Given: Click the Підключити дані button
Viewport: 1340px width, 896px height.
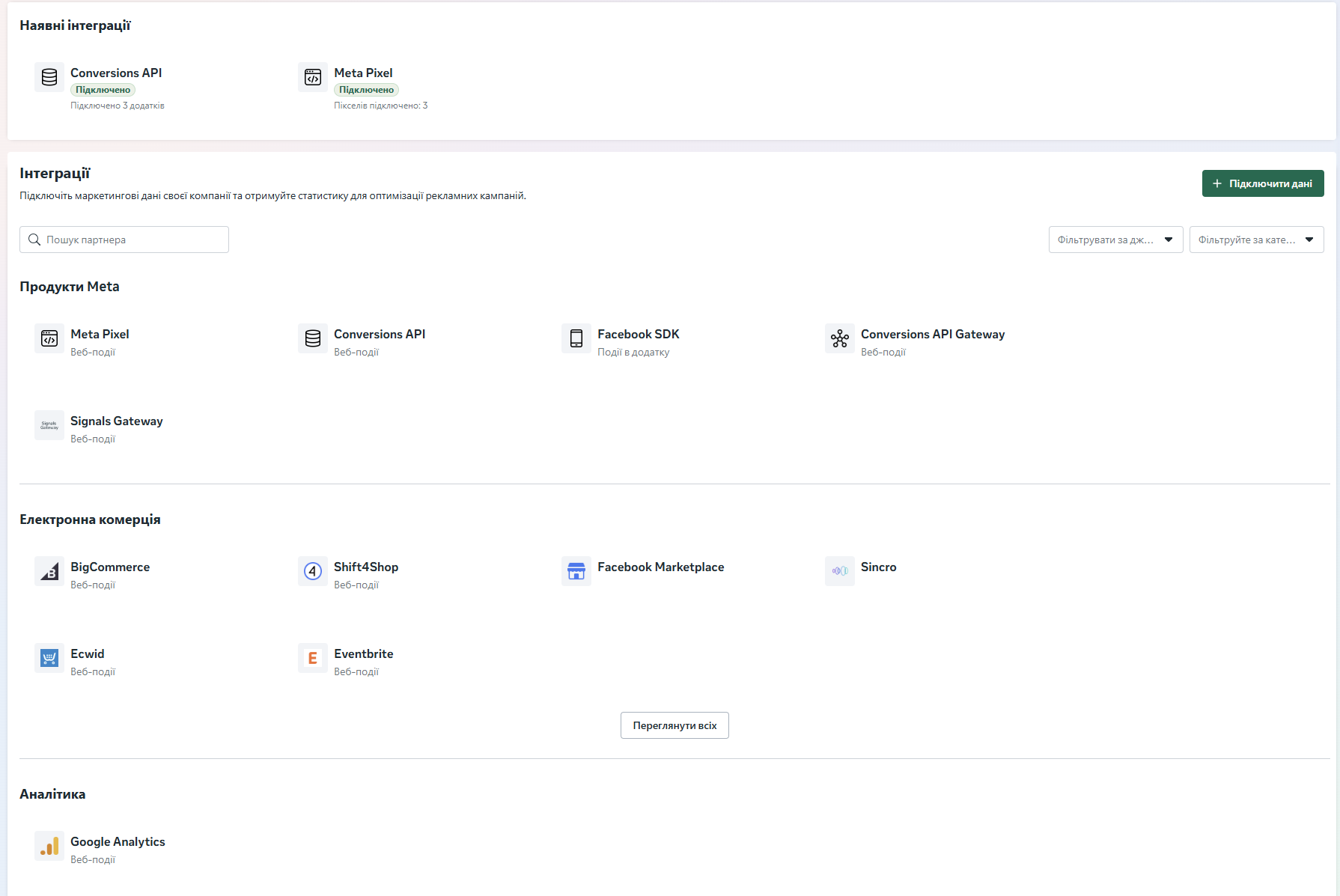Looking at the screenshot, I should coord(1263,183).
